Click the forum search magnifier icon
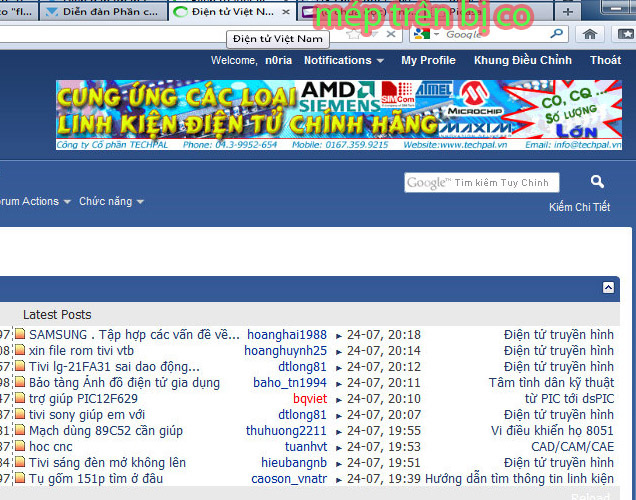Viewport: 636px width, 500px height. coord(597,181)
